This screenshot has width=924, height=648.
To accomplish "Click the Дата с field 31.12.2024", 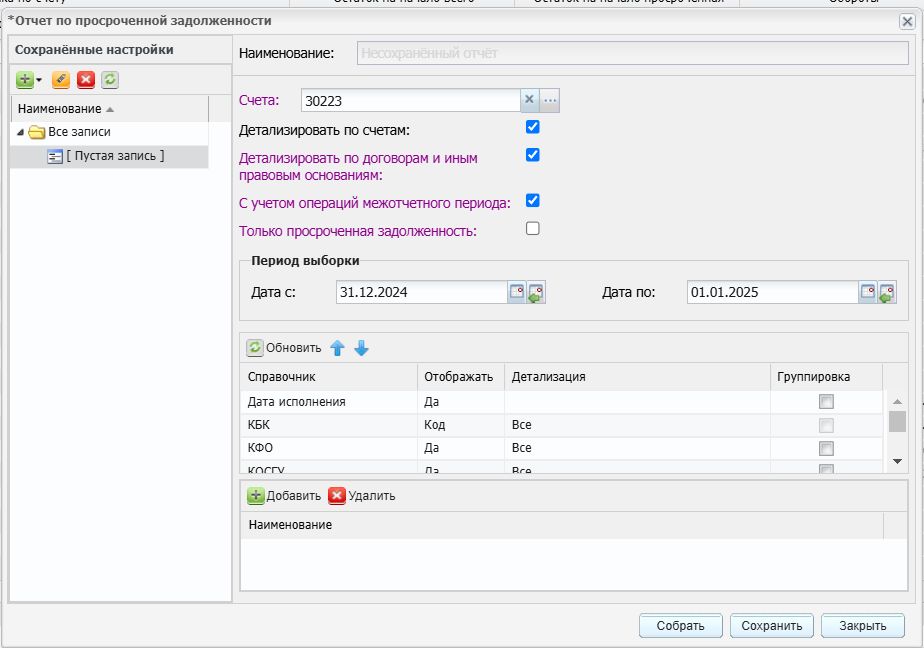I will [x=422, y=292].
